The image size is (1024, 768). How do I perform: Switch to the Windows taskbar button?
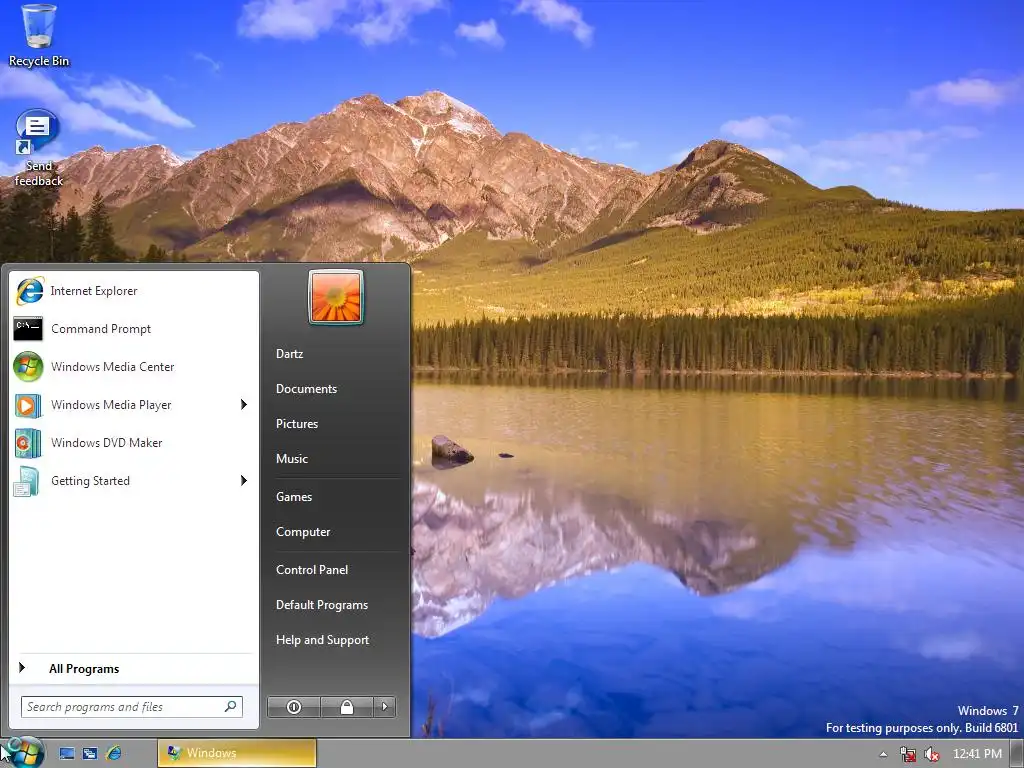pos(237,753)
